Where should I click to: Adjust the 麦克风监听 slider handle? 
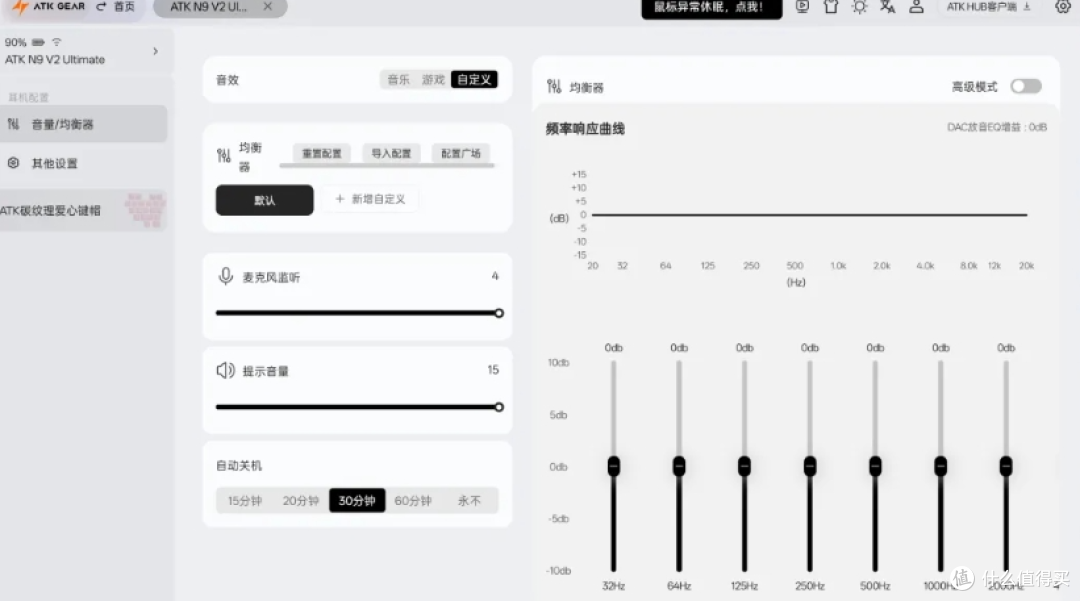click(x=499, y=313)
